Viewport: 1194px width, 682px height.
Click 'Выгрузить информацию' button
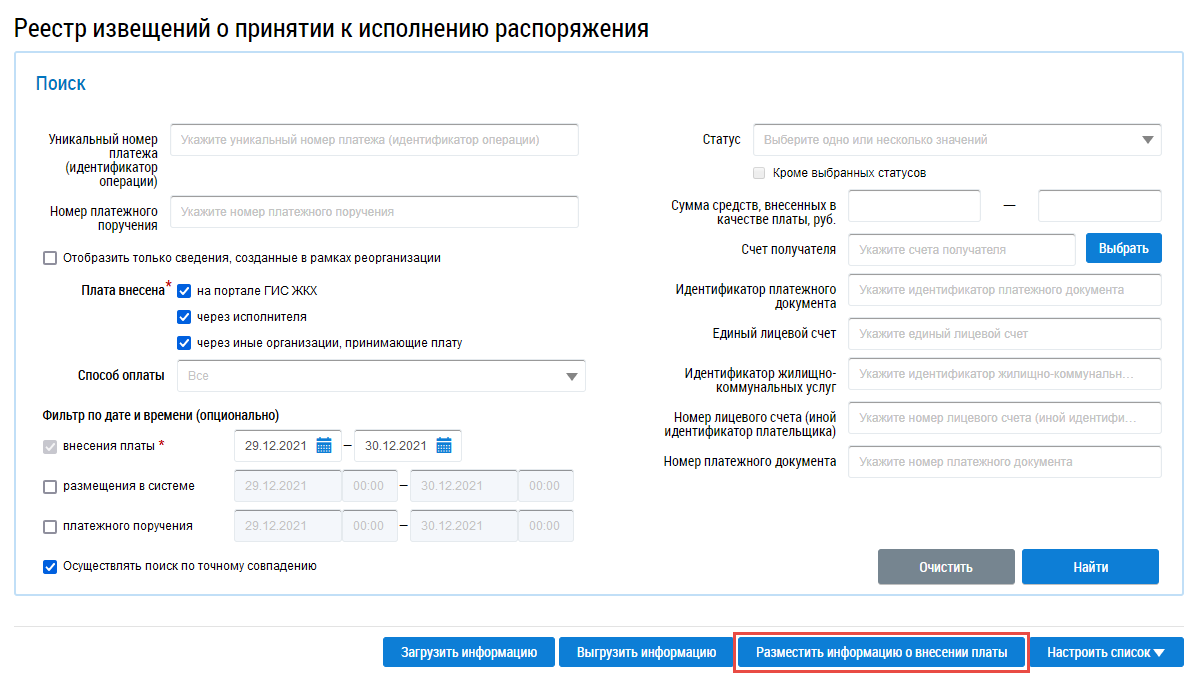646,652
